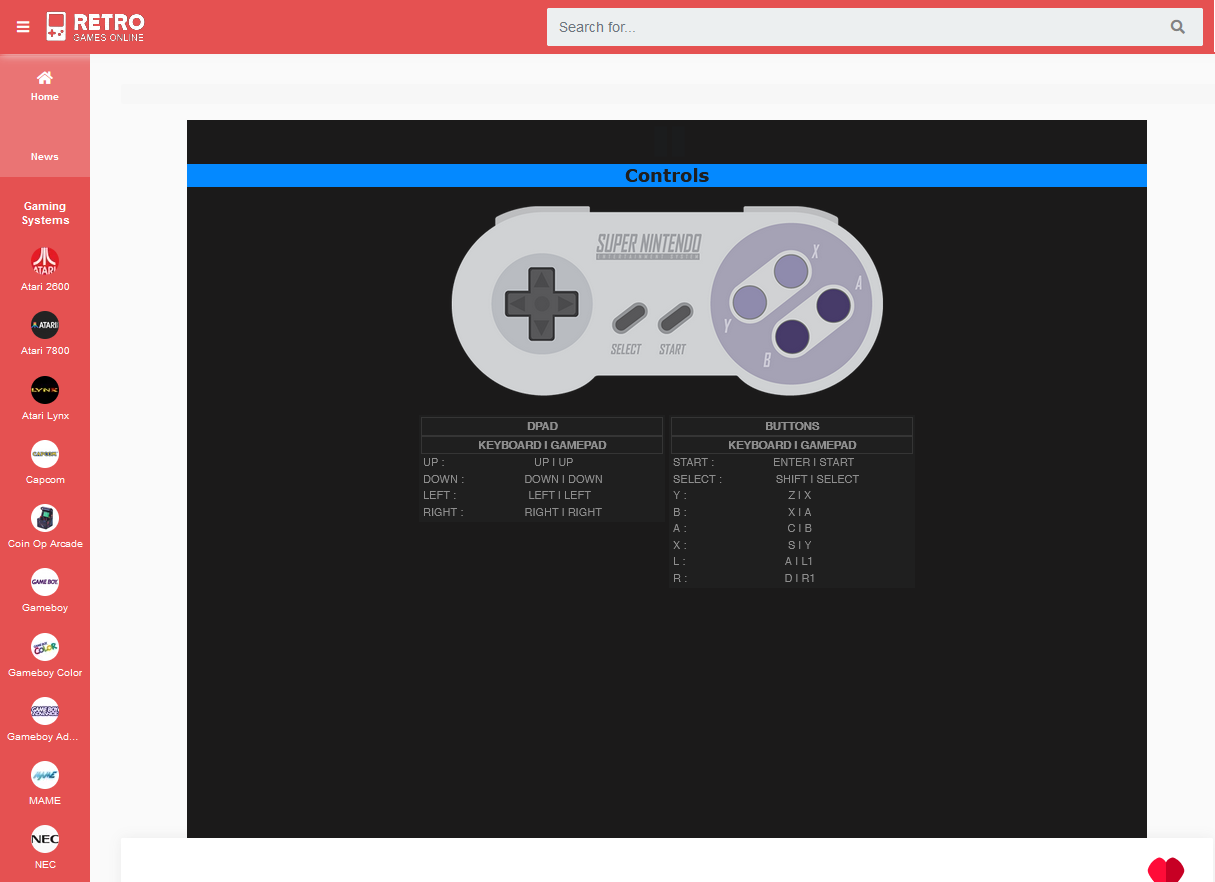Click the heart icon at bottom right
This screenshot has width=1215, height=882.
[x=1164, y=870]
